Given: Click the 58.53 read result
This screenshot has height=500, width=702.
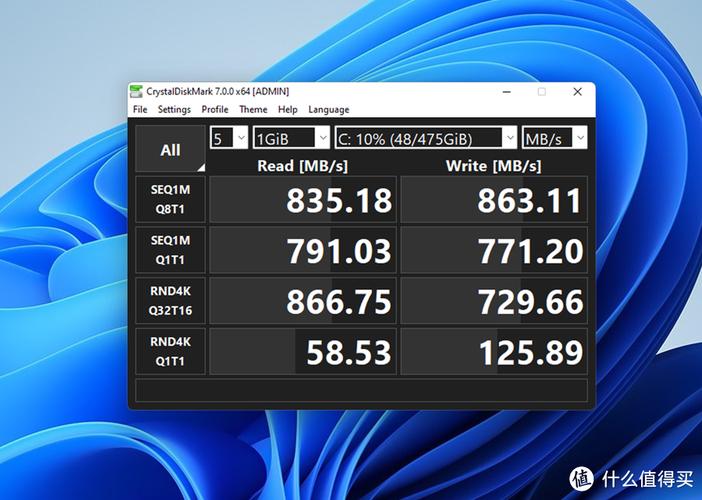Looking at the screenshot, I should [303, 351].
